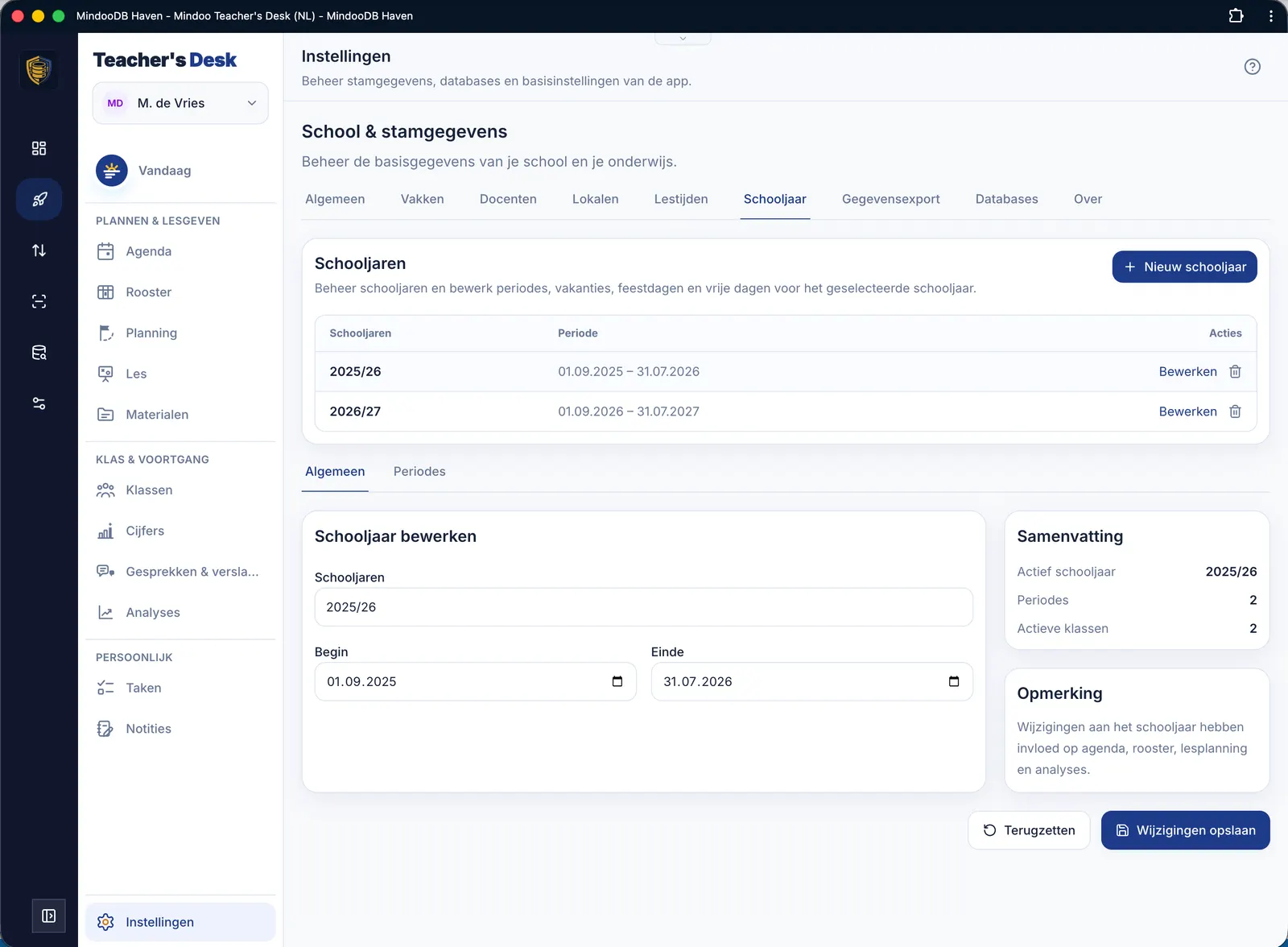Open the Einde date calendar picker
The width and height of the screenshot is (1288, 947).
click(x=954, y=681)
